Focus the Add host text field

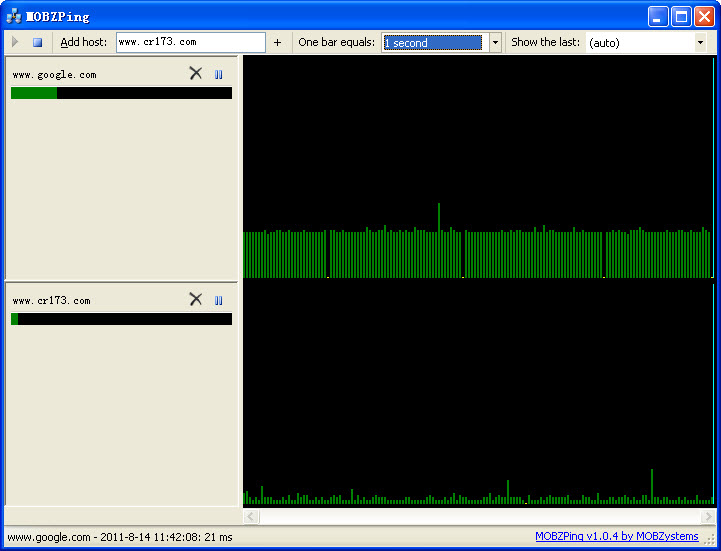click(x=190, y=42)
